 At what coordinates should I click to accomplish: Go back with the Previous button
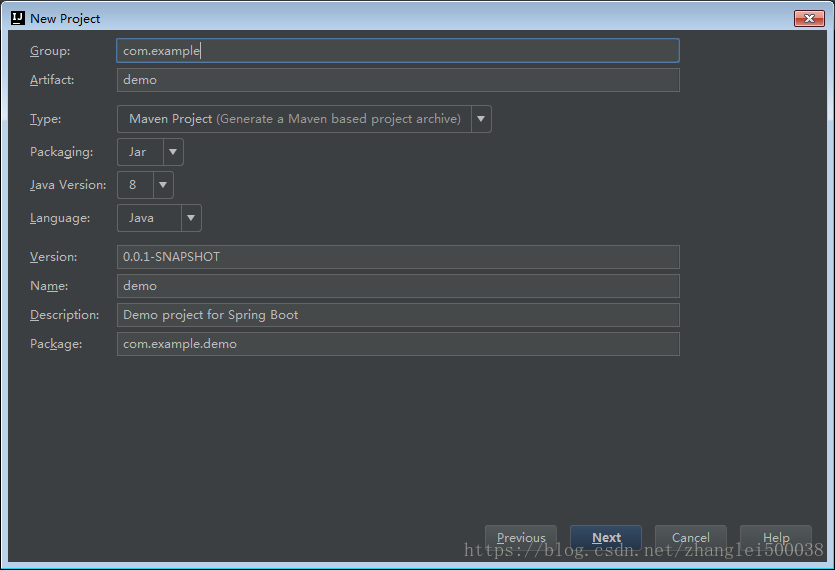point(520,538)
